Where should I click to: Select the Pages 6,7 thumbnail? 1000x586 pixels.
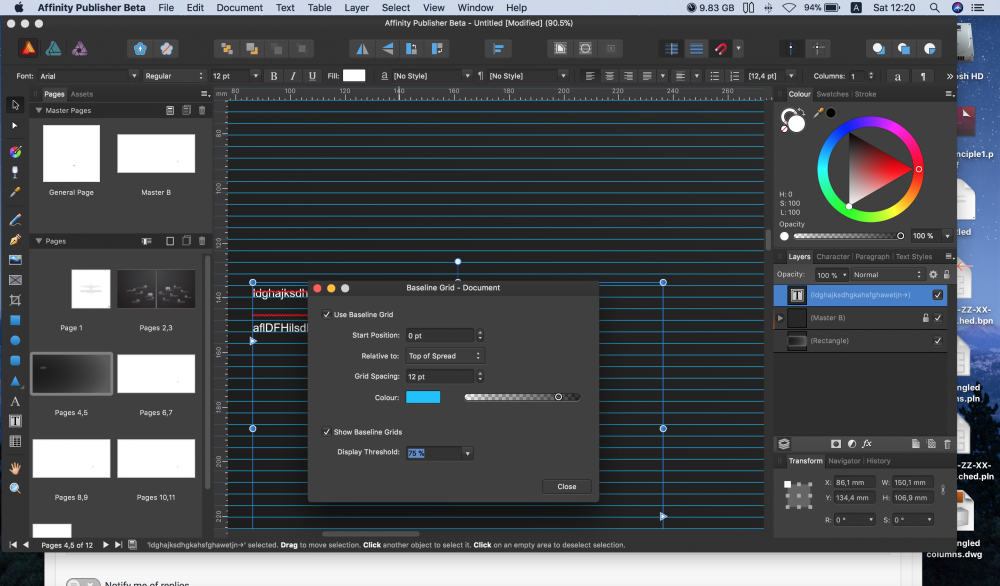(156, 375)
